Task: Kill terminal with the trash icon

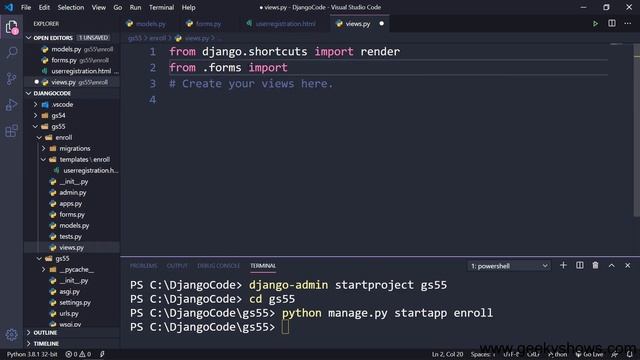Action: 595,265
